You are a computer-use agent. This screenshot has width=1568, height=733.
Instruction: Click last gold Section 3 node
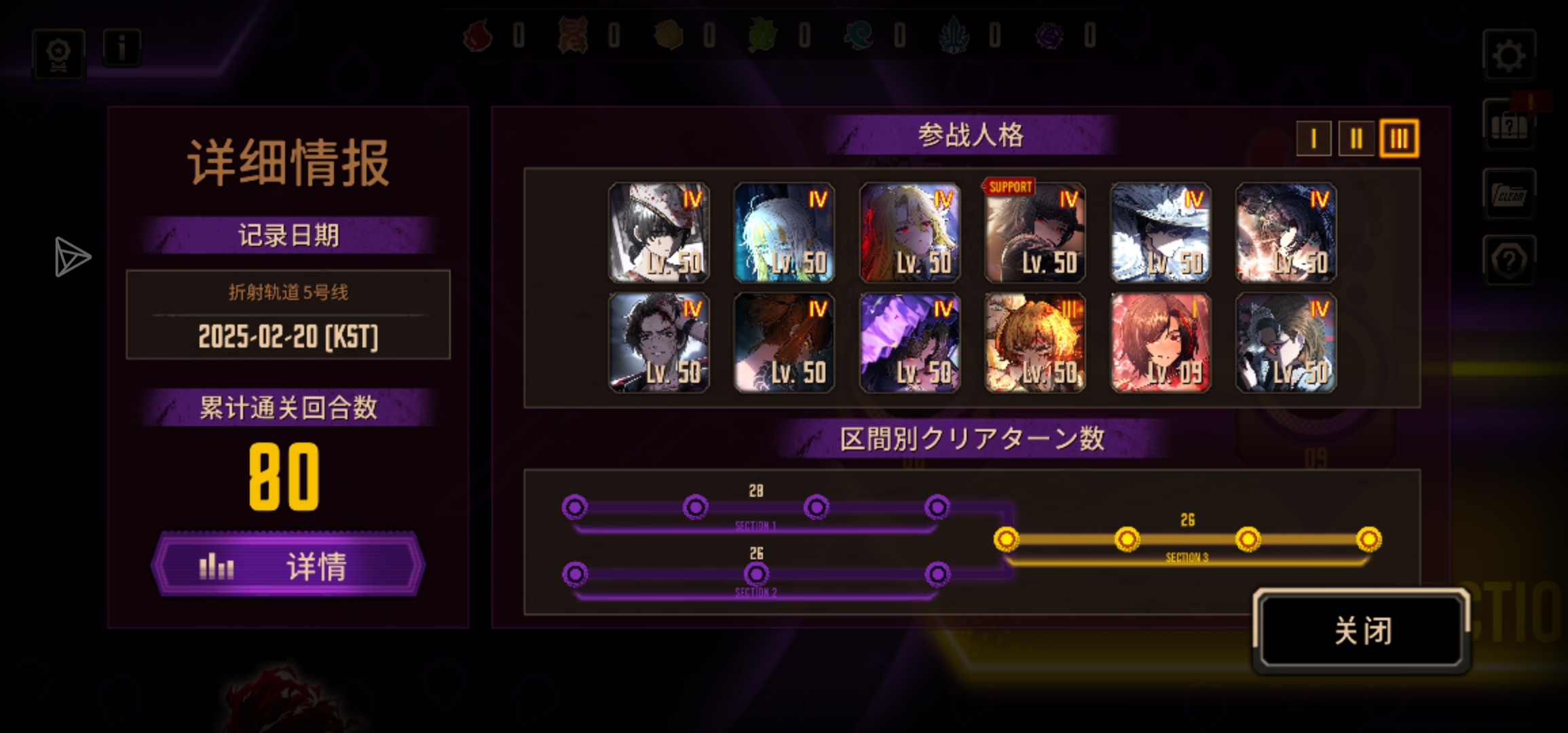point(1368,540)
